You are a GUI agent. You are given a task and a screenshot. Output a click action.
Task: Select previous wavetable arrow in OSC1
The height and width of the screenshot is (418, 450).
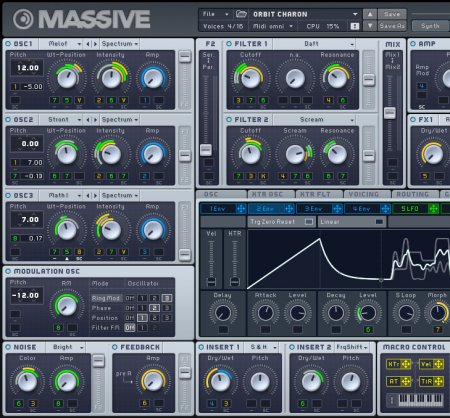88,44
